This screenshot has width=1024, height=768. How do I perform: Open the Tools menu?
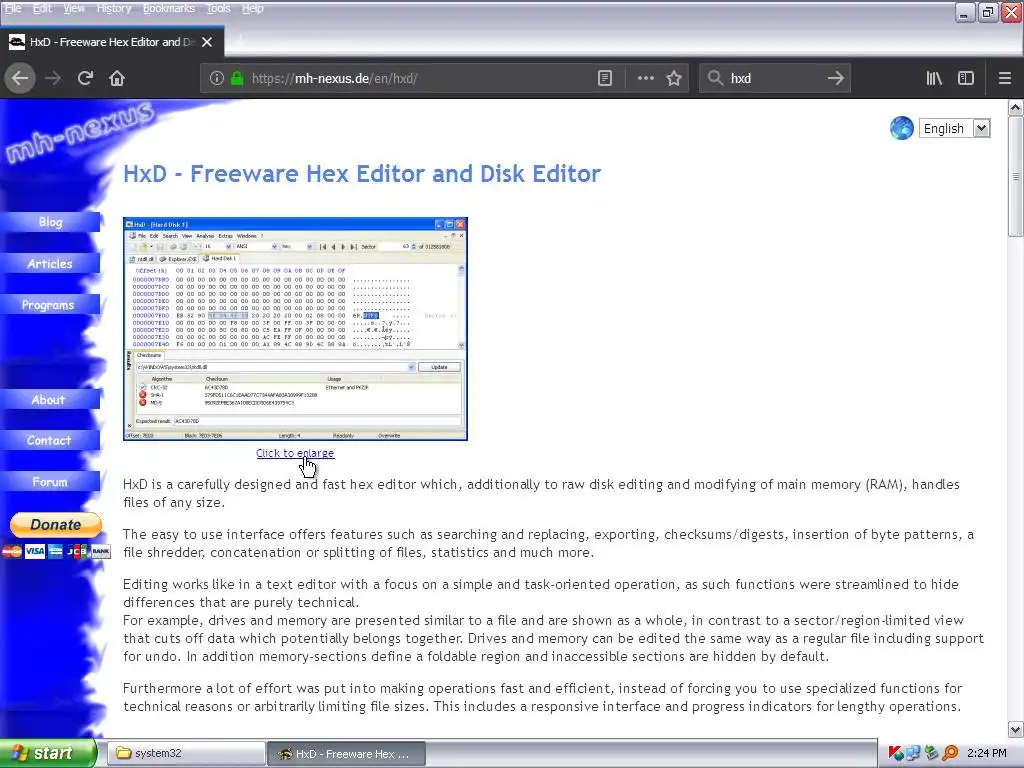(218, 8)
